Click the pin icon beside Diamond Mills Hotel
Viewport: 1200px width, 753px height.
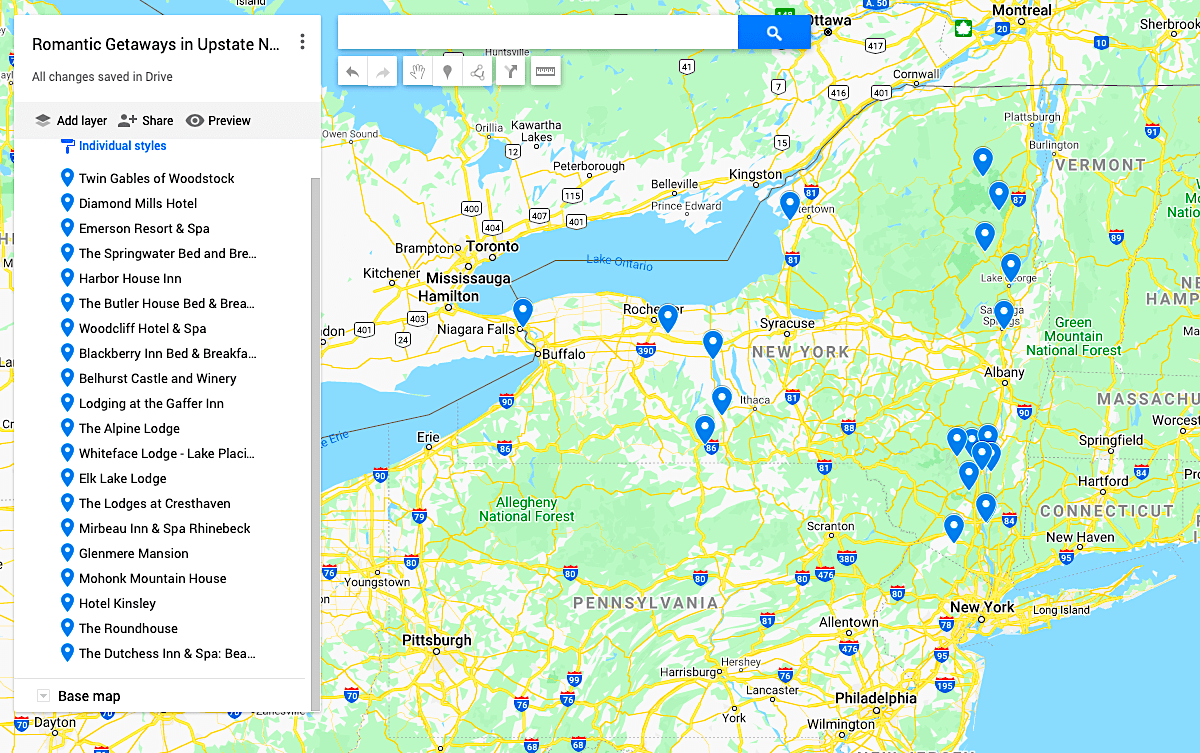tap(67, 202)
